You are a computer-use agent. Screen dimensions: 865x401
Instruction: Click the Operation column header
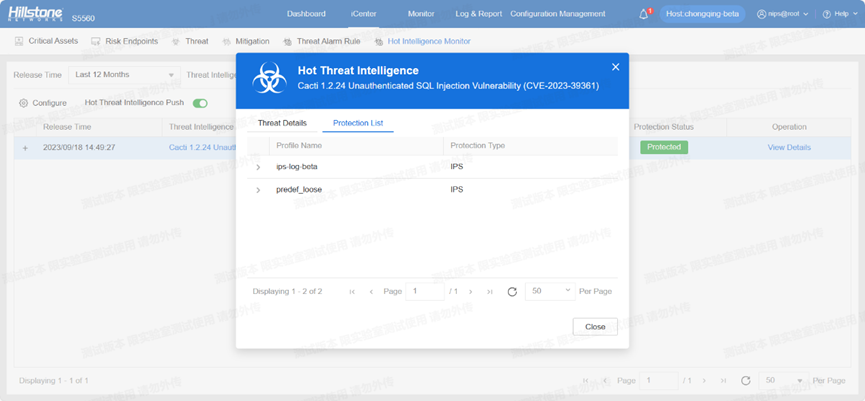789,127
